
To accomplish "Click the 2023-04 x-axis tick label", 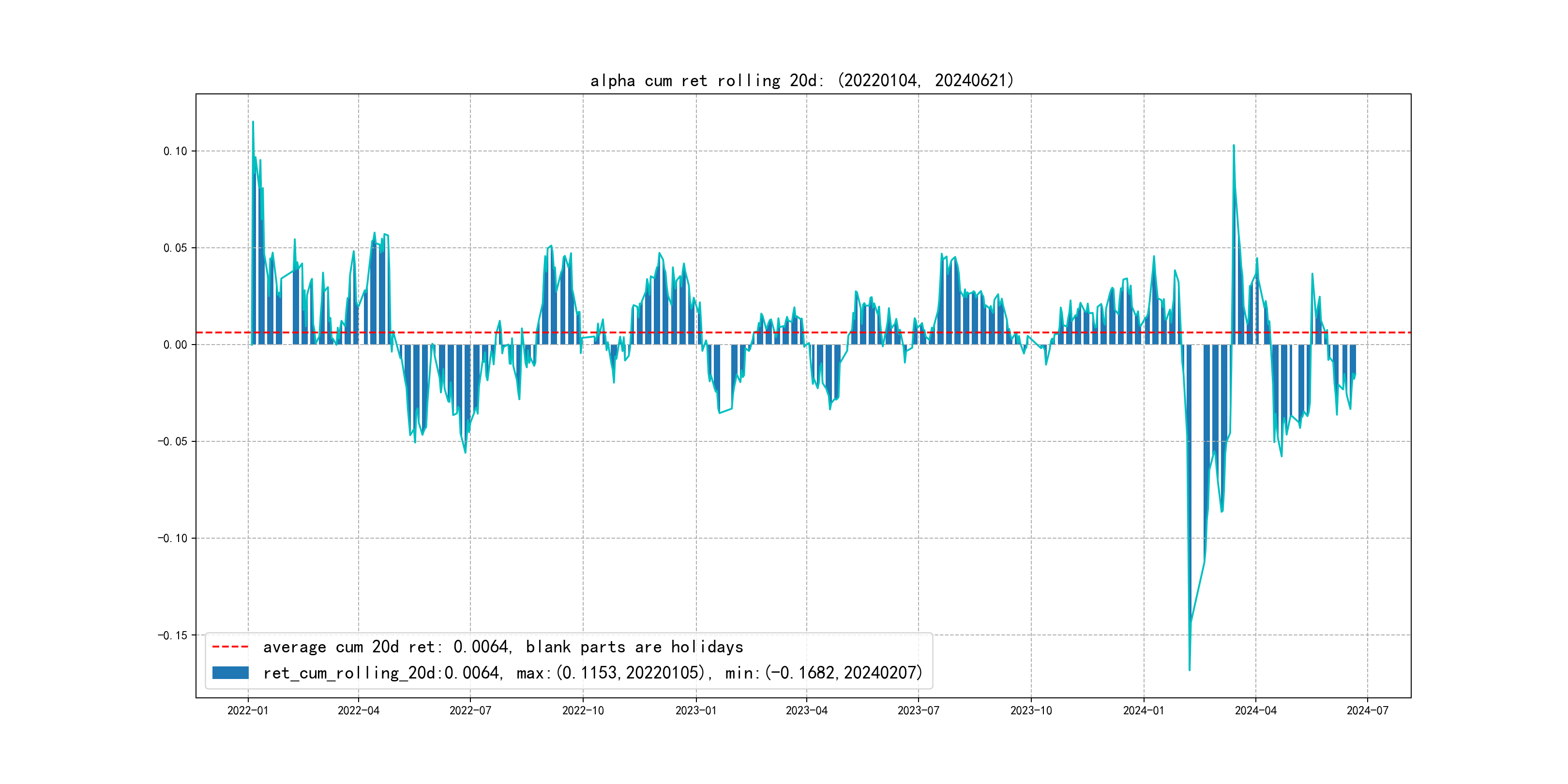I will point(807,710).
